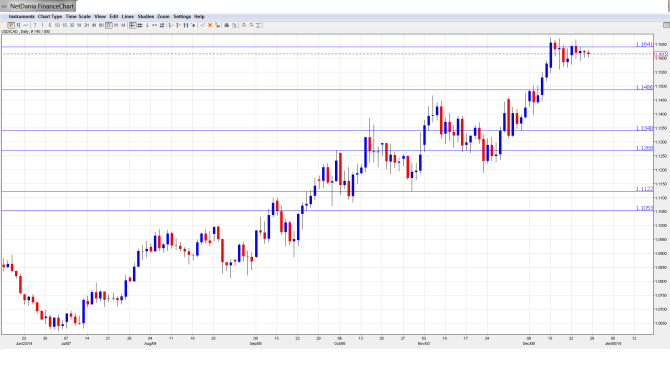This screenshot has height=377, width=670.
Task: Click the 1.1340 horizontal line label
Action: coord(644,128)
